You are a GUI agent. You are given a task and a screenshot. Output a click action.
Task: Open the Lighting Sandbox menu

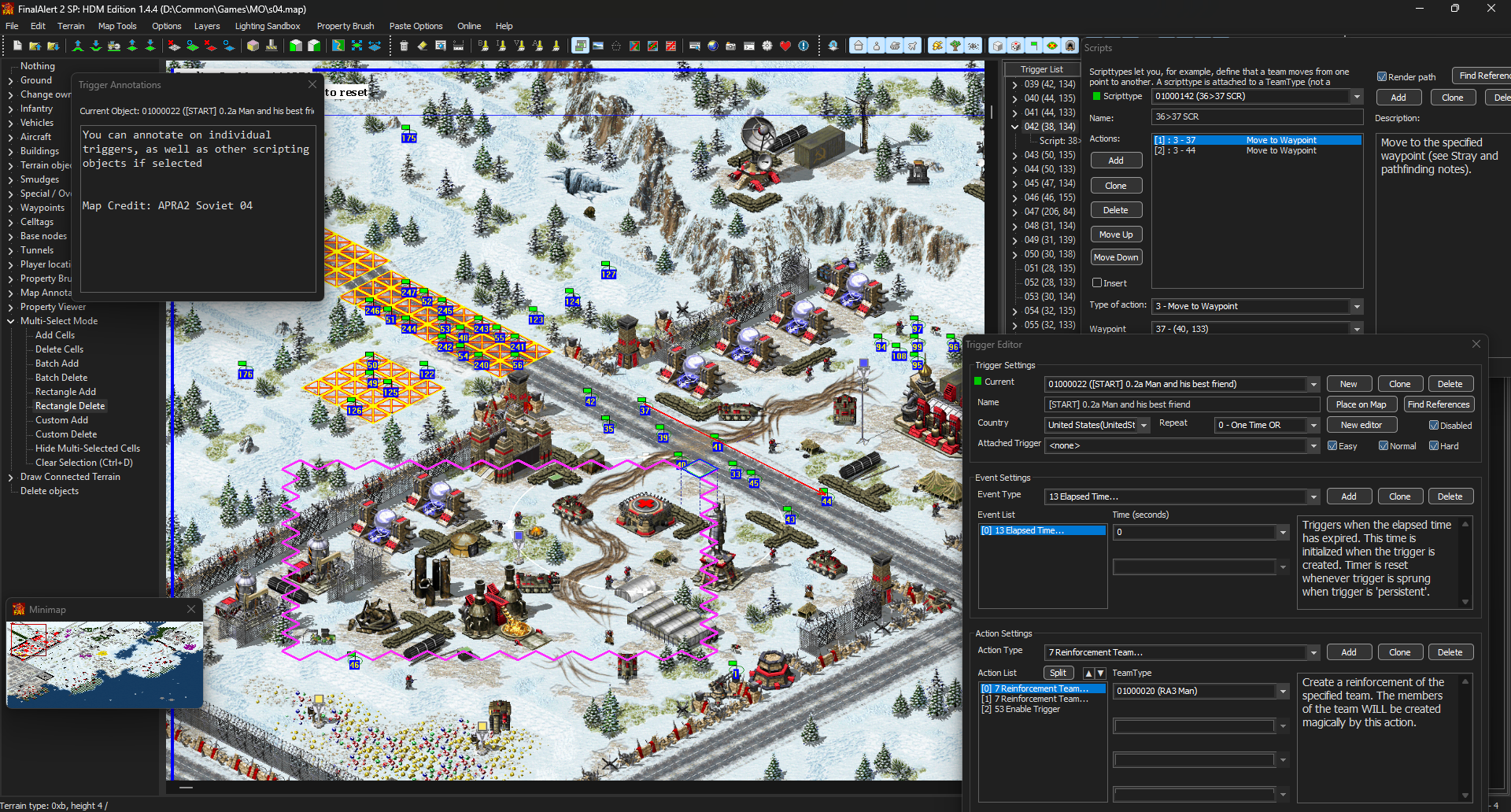pyautogui.click(x=268, y=26)
